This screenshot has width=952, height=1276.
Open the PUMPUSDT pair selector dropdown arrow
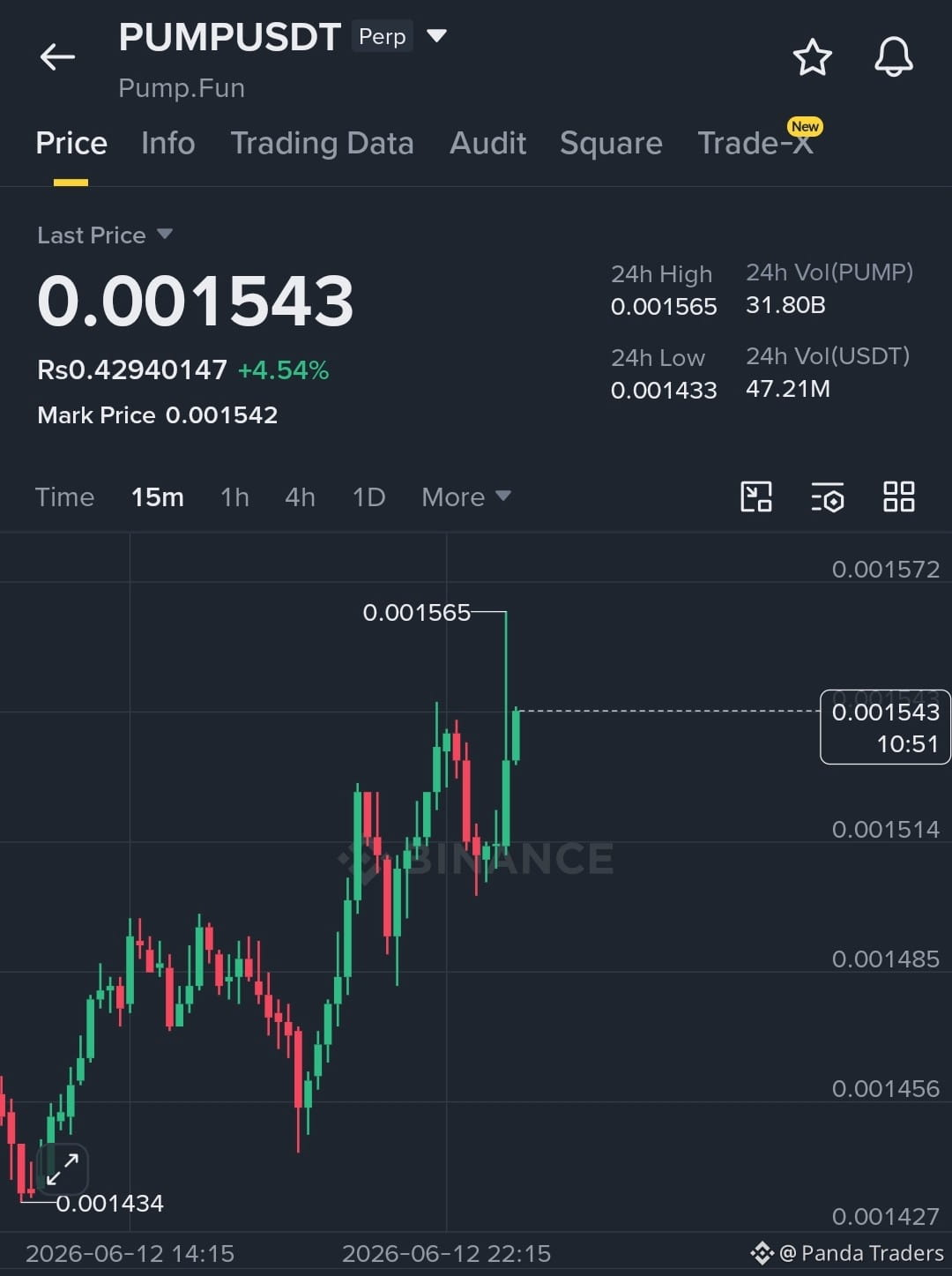(436, 36)
